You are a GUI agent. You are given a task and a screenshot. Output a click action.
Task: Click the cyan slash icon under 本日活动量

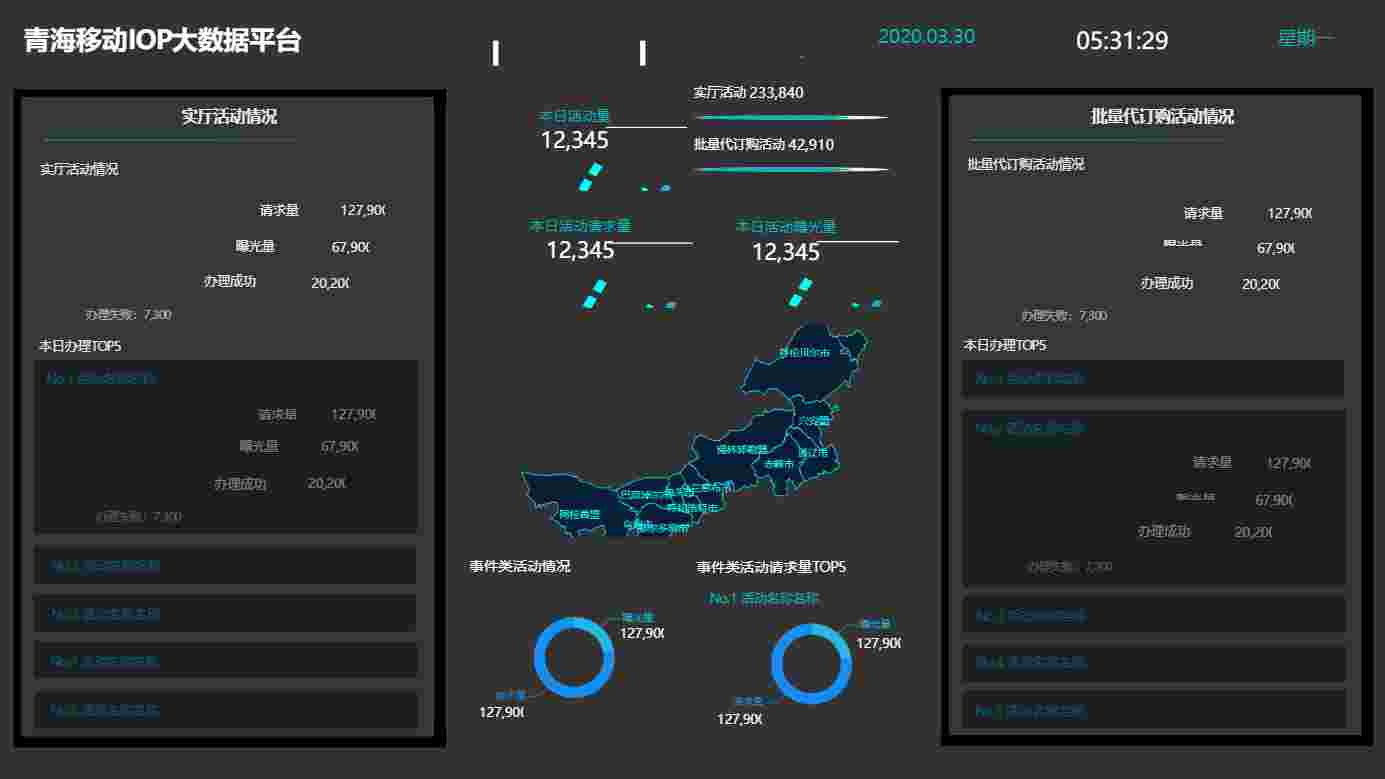[x=591, y=177]
